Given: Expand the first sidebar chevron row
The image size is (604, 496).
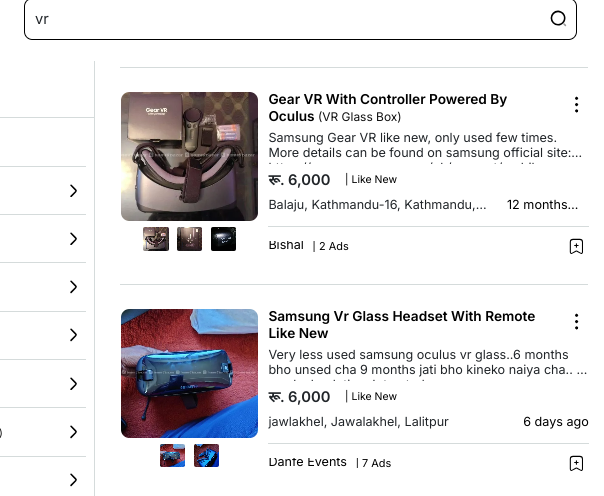Looking at the screenshot, I should click(x=42, y=191).
